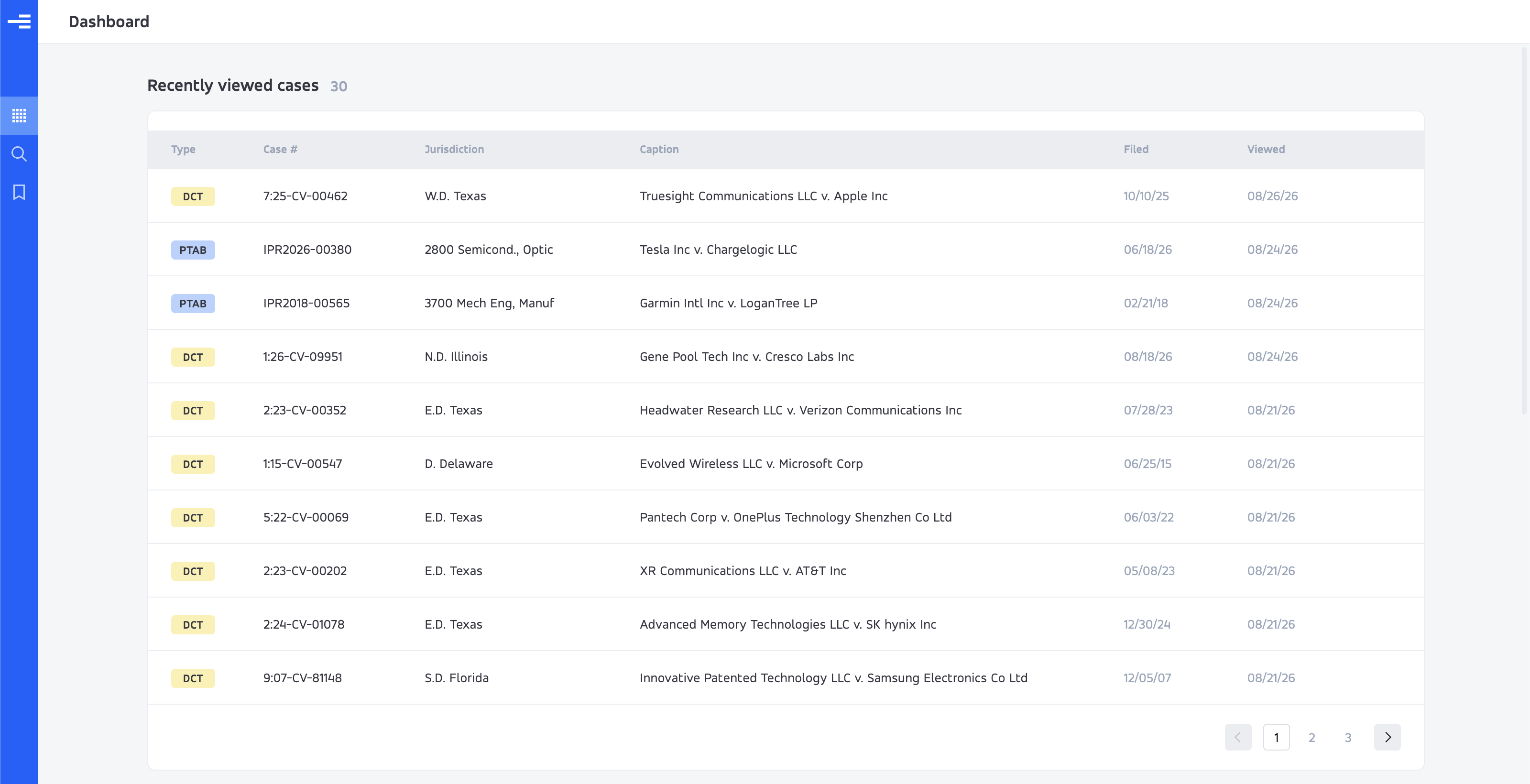The width and height of the screenshot is (1530, 784).
Task: Toggle the sidebar hamburger menu
Action: click(19, 22)
